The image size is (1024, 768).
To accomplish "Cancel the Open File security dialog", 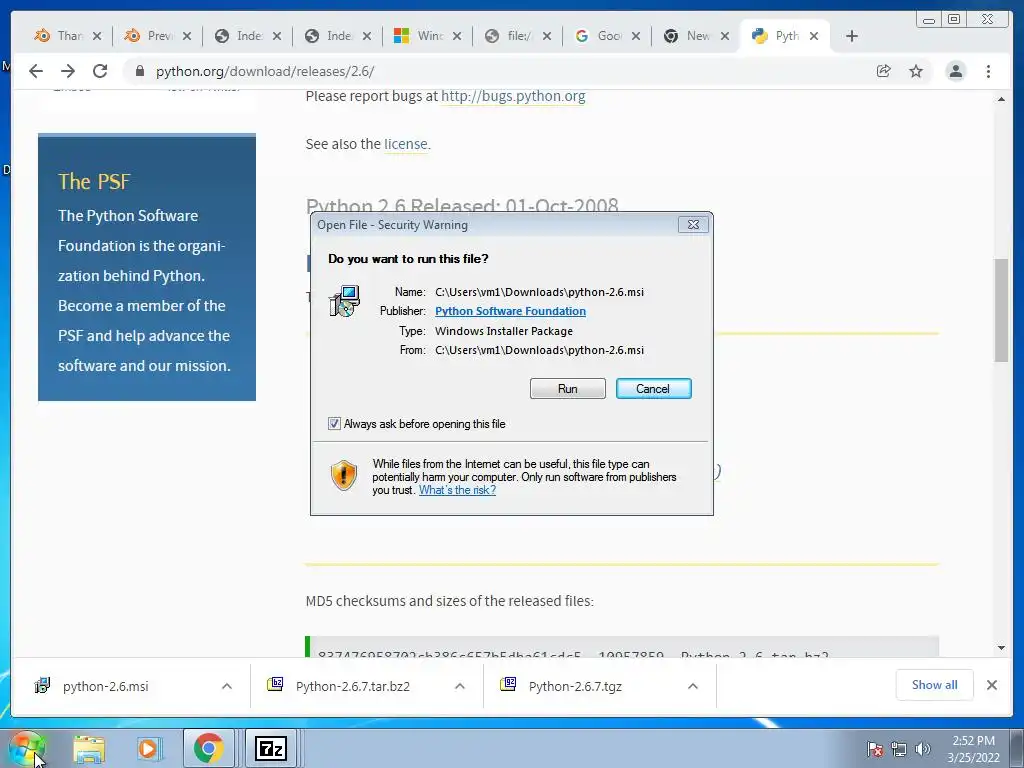I will click(653, 389).
